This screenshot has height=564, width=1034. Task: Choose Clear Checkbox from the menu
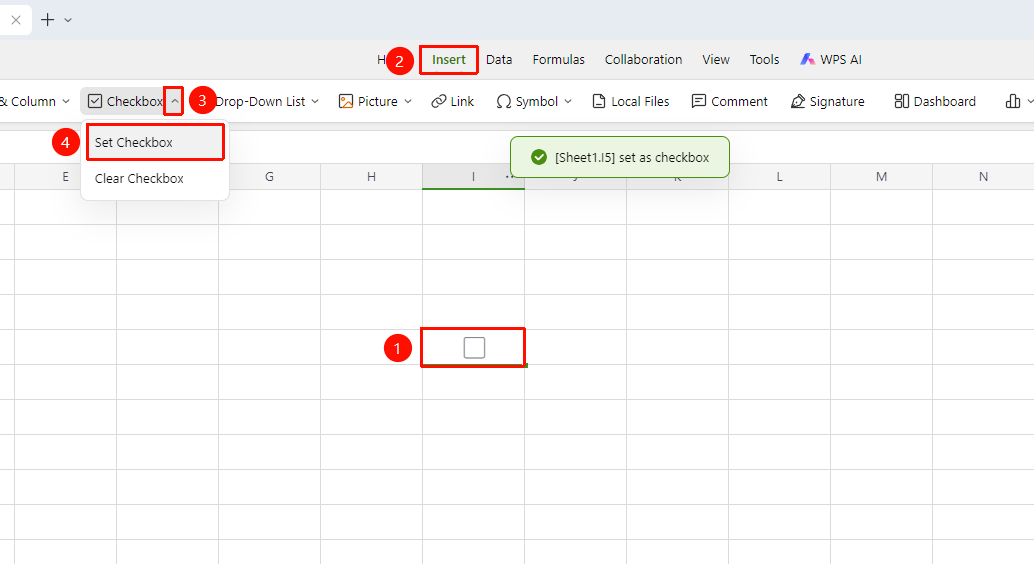tap(155, 179)
